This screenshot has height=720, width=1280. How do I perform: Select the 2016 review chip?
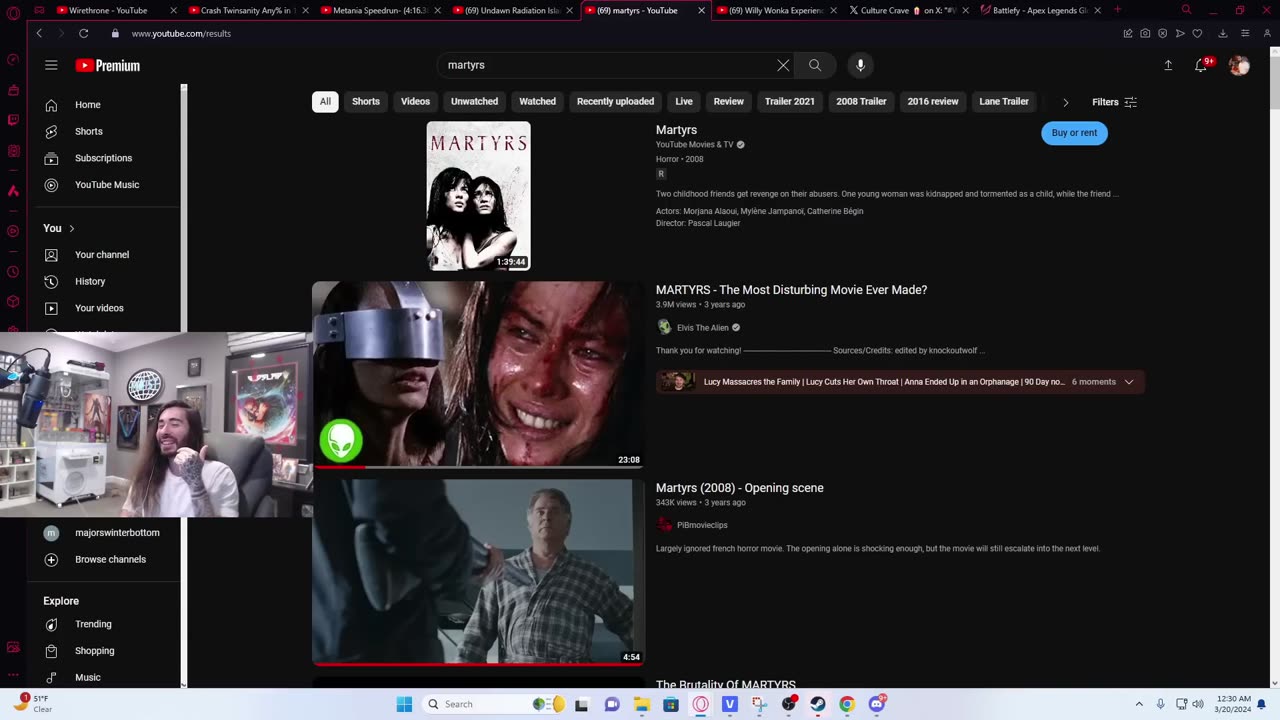[933, 101]
